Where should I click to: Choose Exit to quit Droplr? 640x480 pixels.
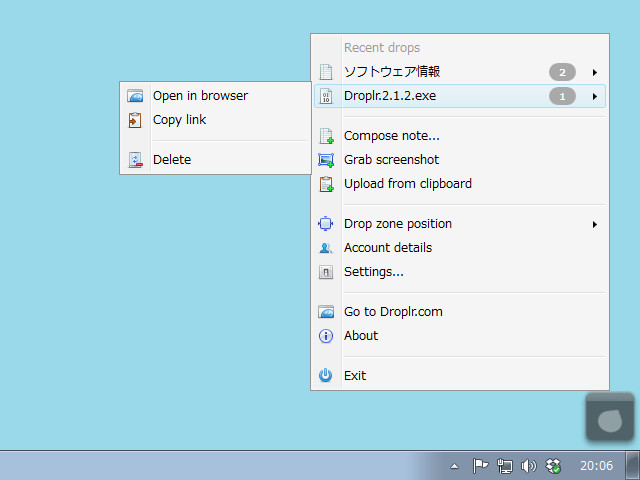[x=460, y=376]
